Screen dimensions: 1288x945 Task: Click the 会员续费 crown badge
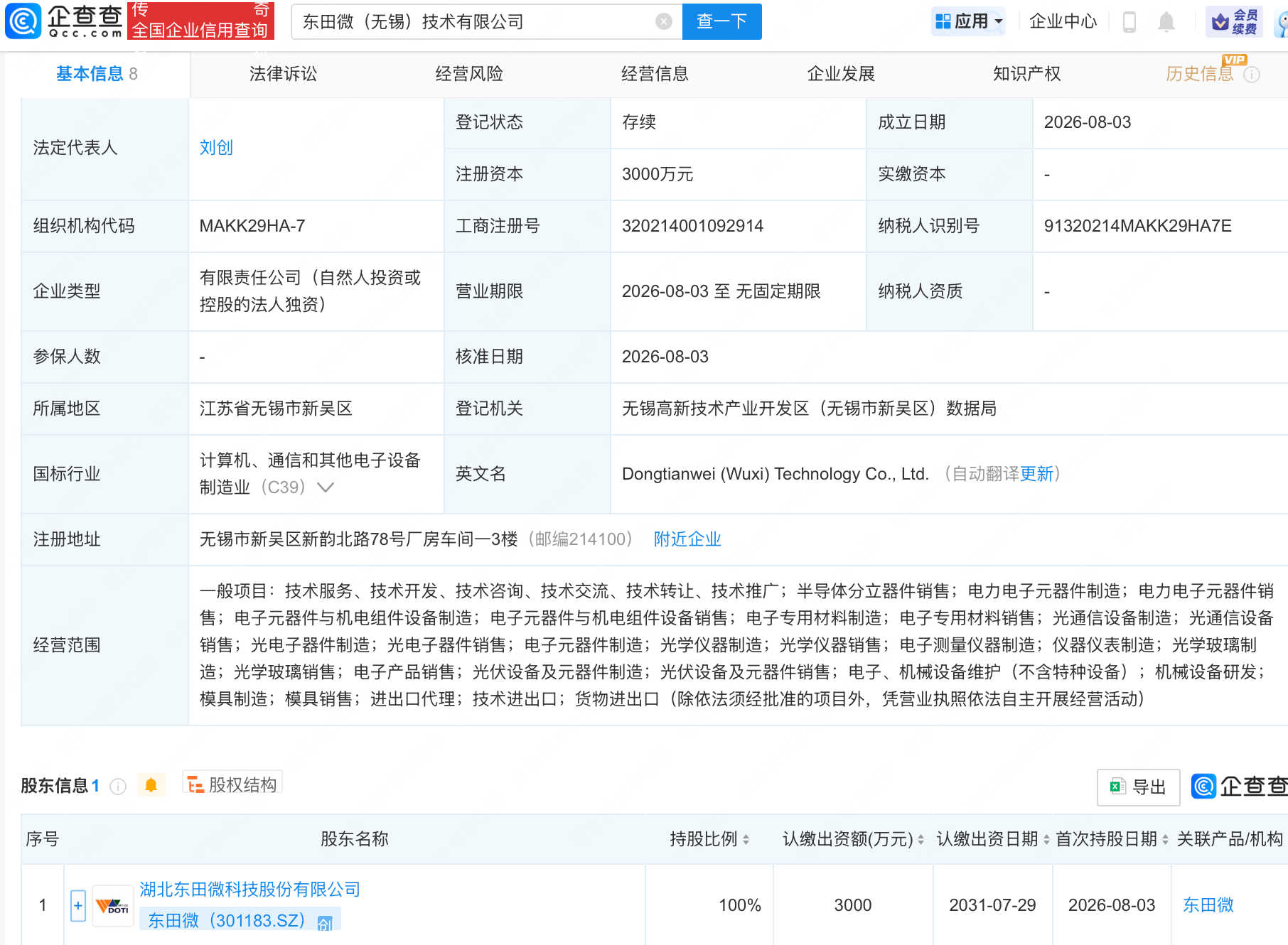1234,22
